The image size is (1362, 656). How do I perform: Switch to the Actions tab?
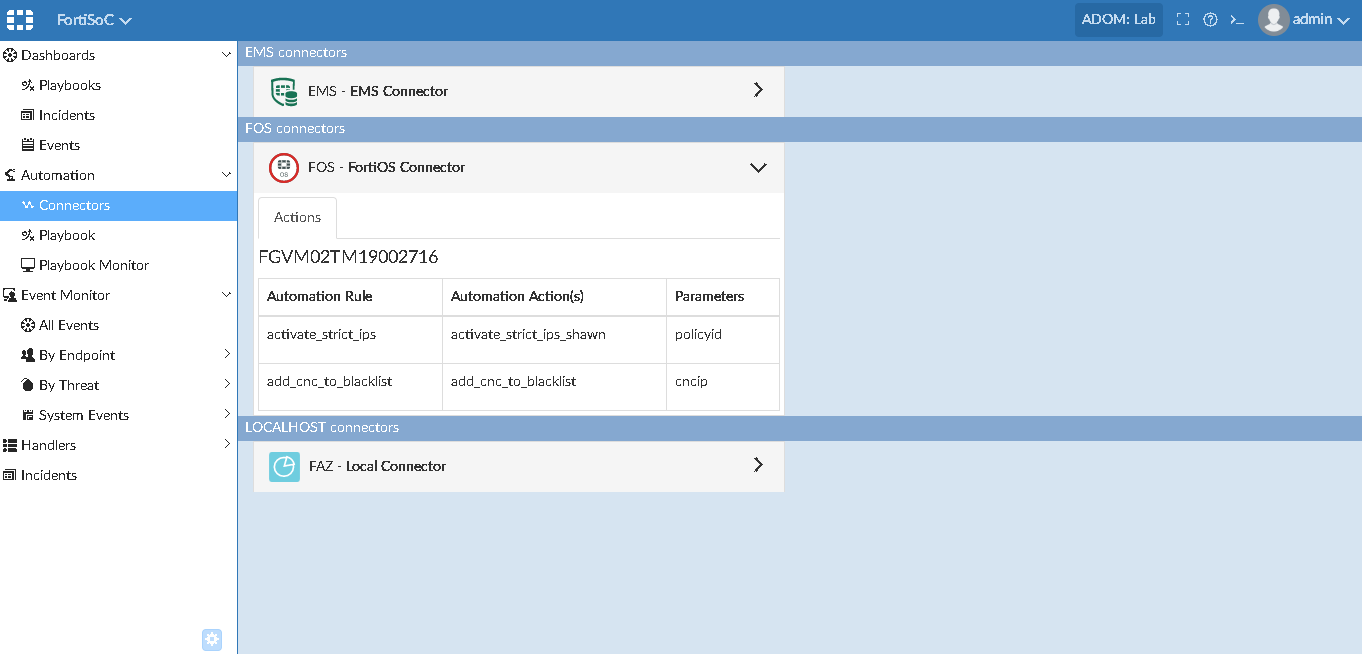click(x=297, y=217)
